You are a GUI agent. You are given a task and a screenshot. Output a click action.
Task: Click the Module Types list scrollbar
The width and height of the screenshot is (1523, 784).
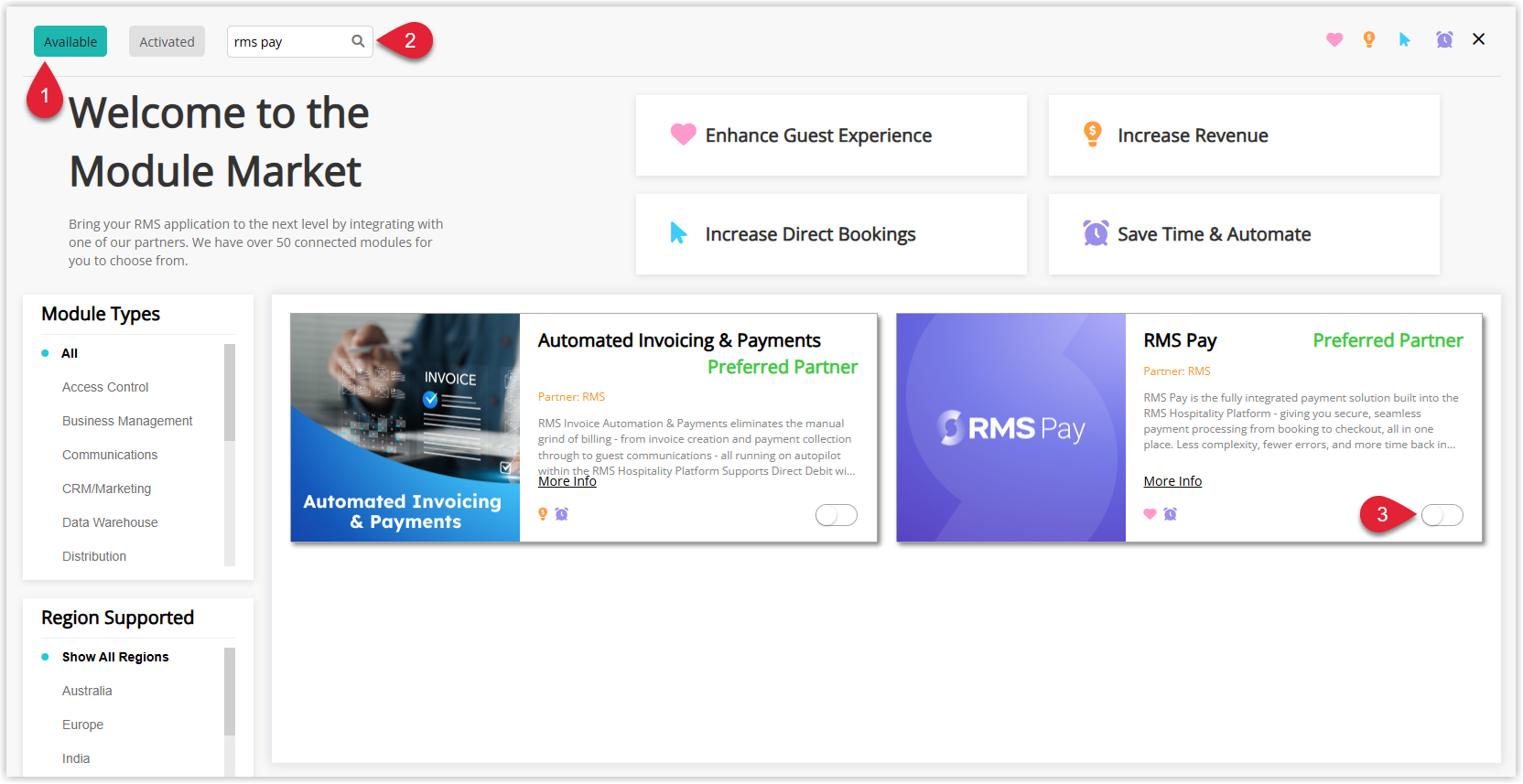230,392
